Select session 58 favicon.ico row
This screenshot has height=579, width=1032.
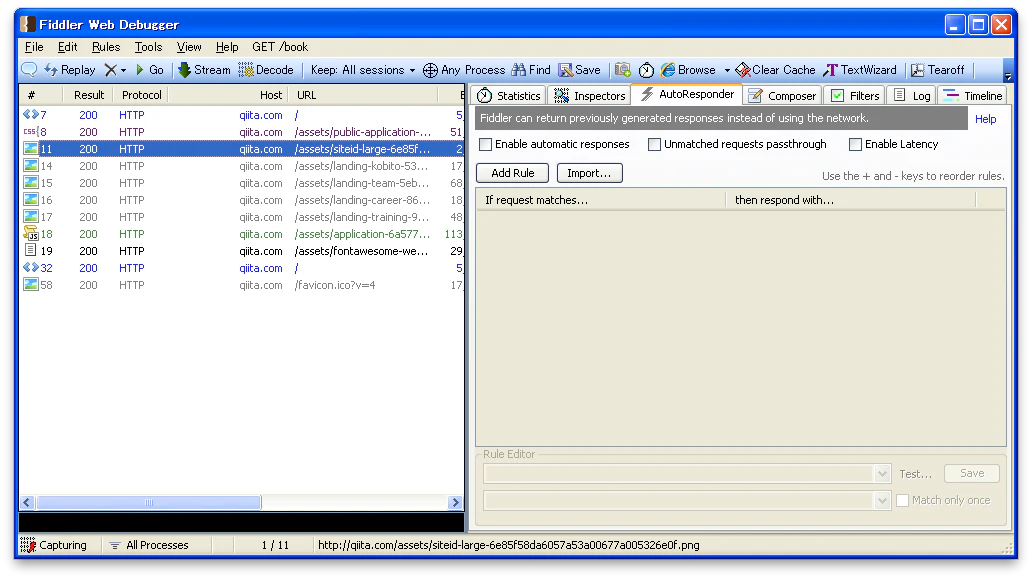pos(242,285)
